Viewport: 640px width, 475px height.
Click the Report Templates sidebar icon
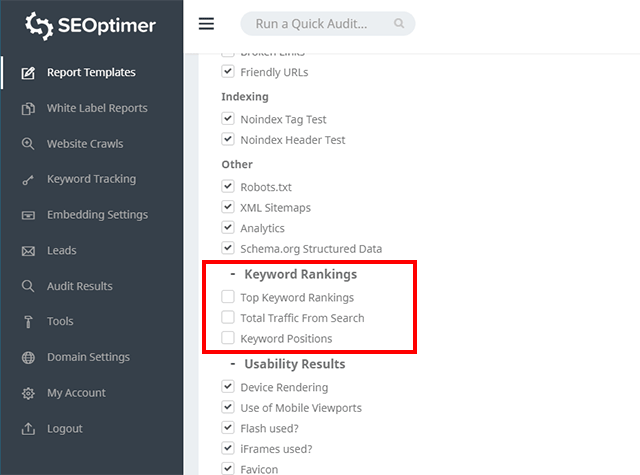pos(28,73)
